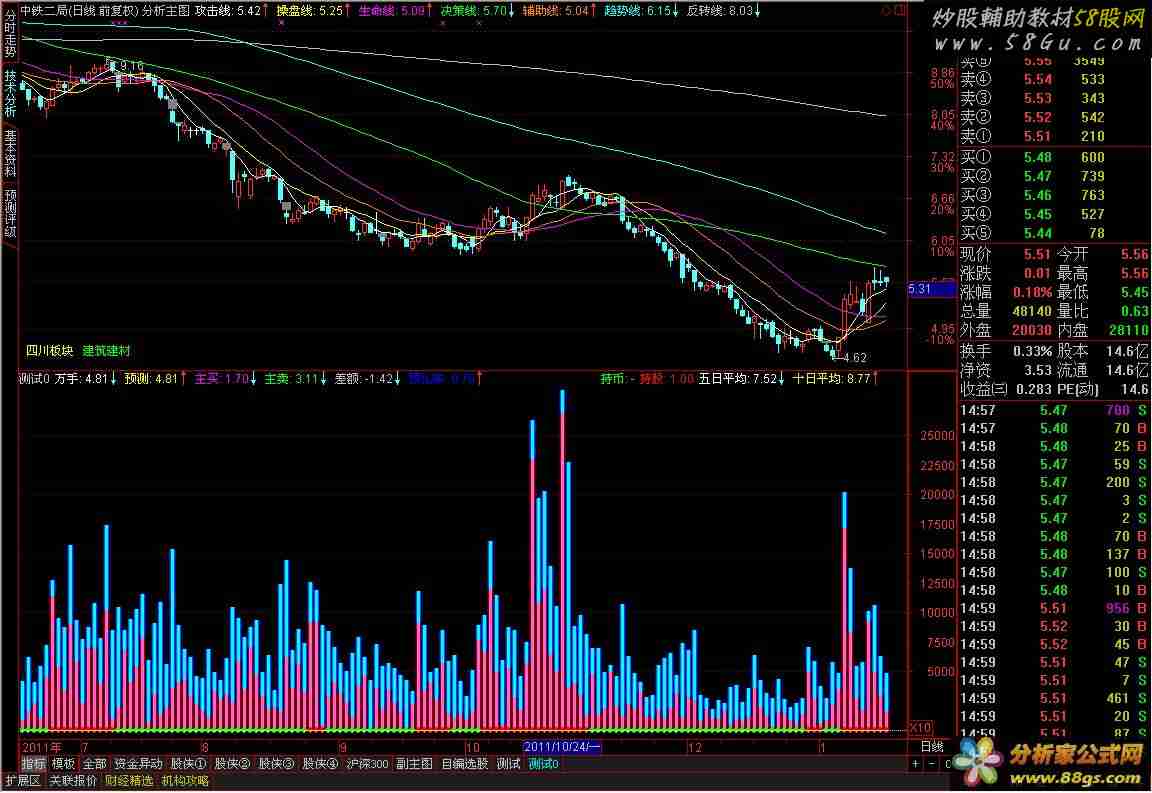The height and width of the screenshot is (793, 1152).
Task: Click the 建筑建材 sector link
Action: (106, 351)
